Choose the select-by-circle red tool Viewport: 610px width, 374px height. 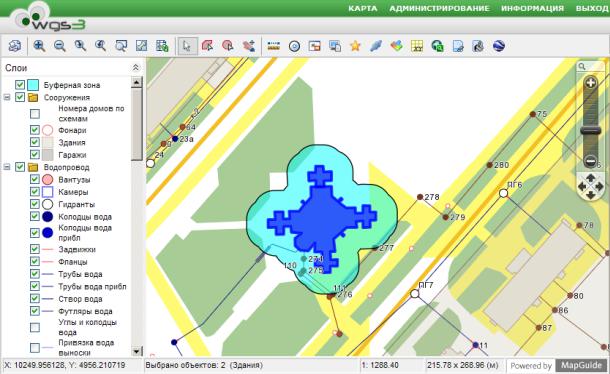click(228, 46)
